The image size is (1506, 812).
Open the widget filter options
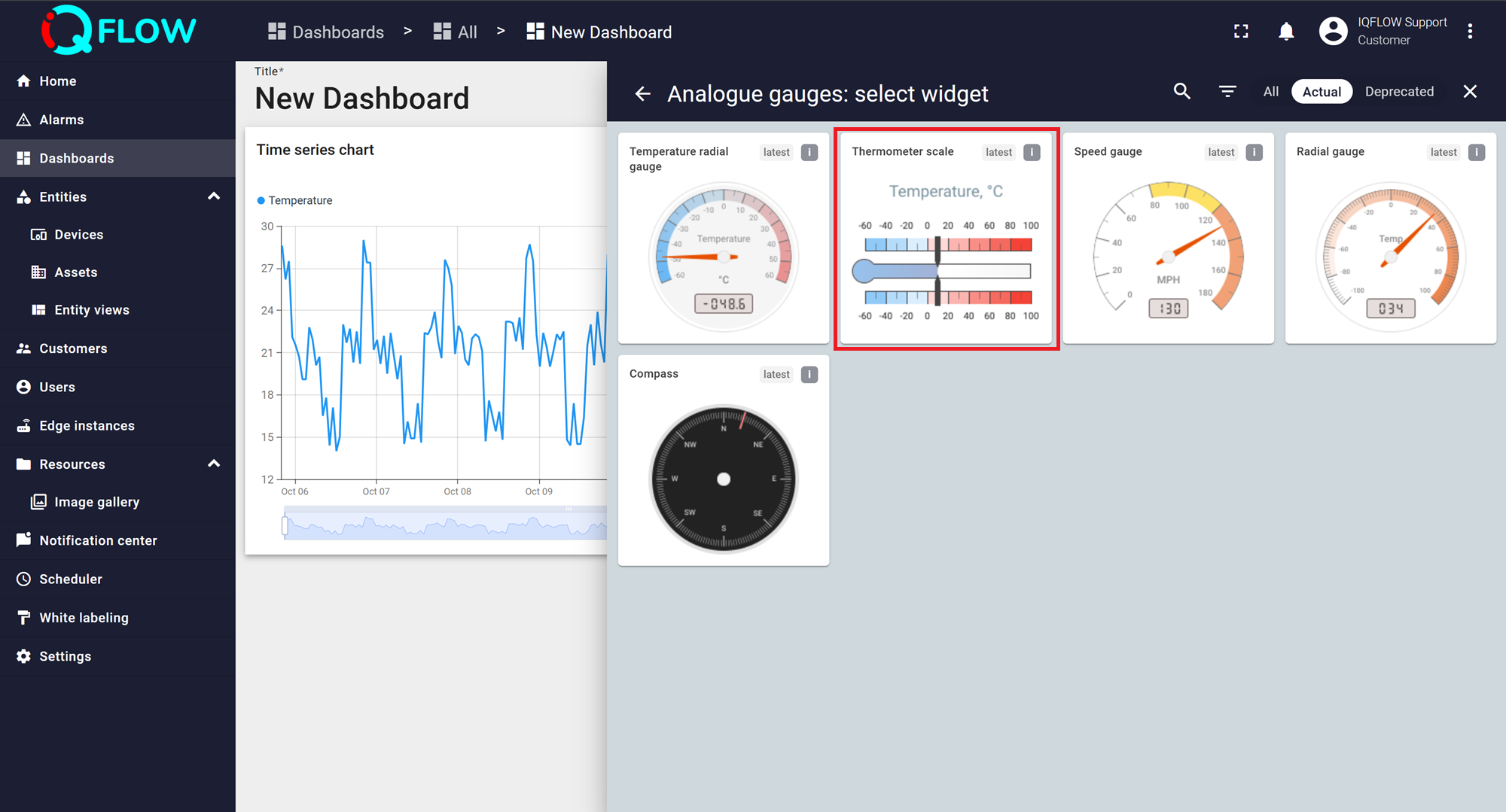pyautogui.click(x=1227, y=91)
